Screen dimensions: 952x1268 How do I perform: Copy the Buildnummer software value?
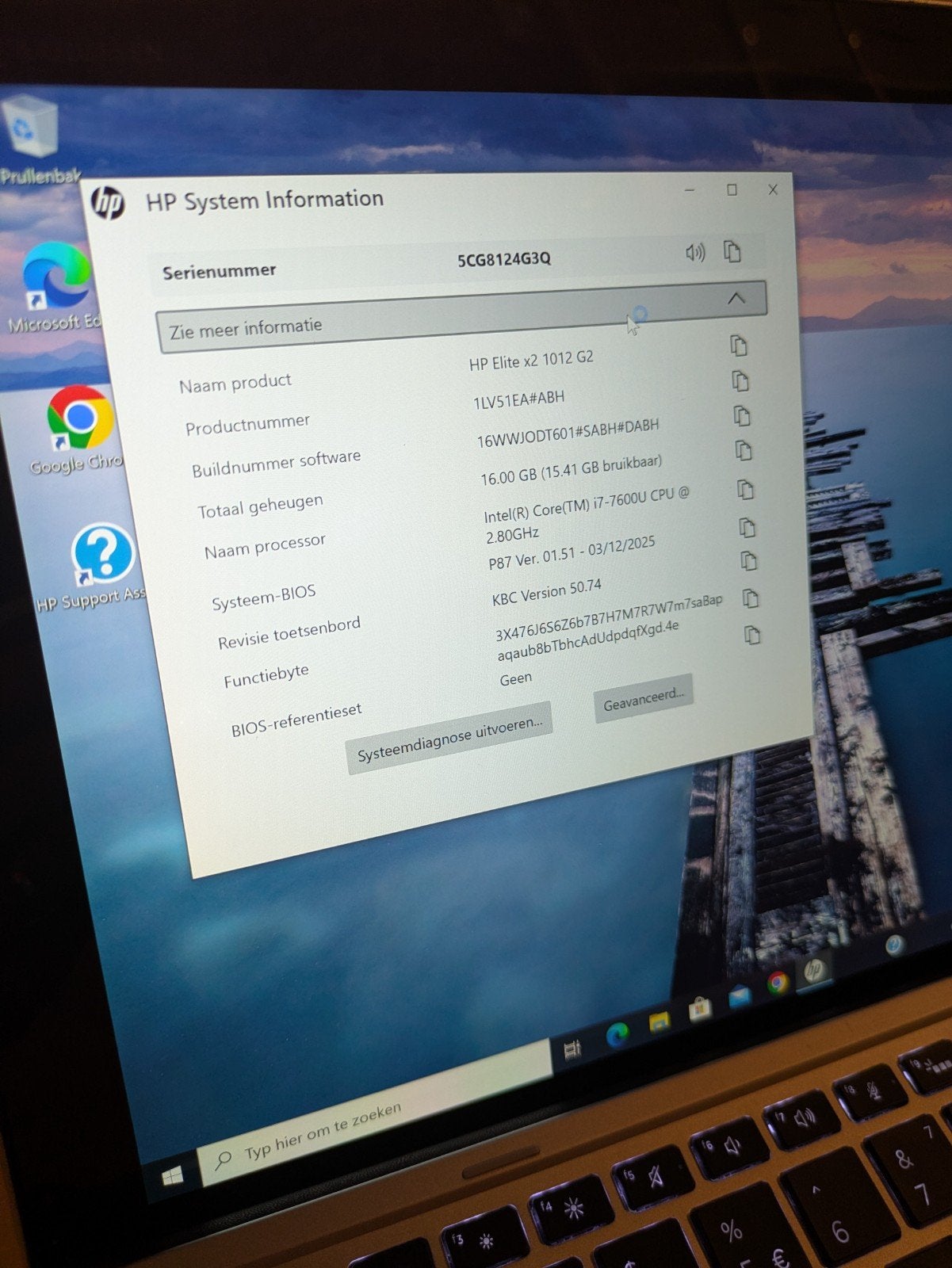tap(742, 415)
